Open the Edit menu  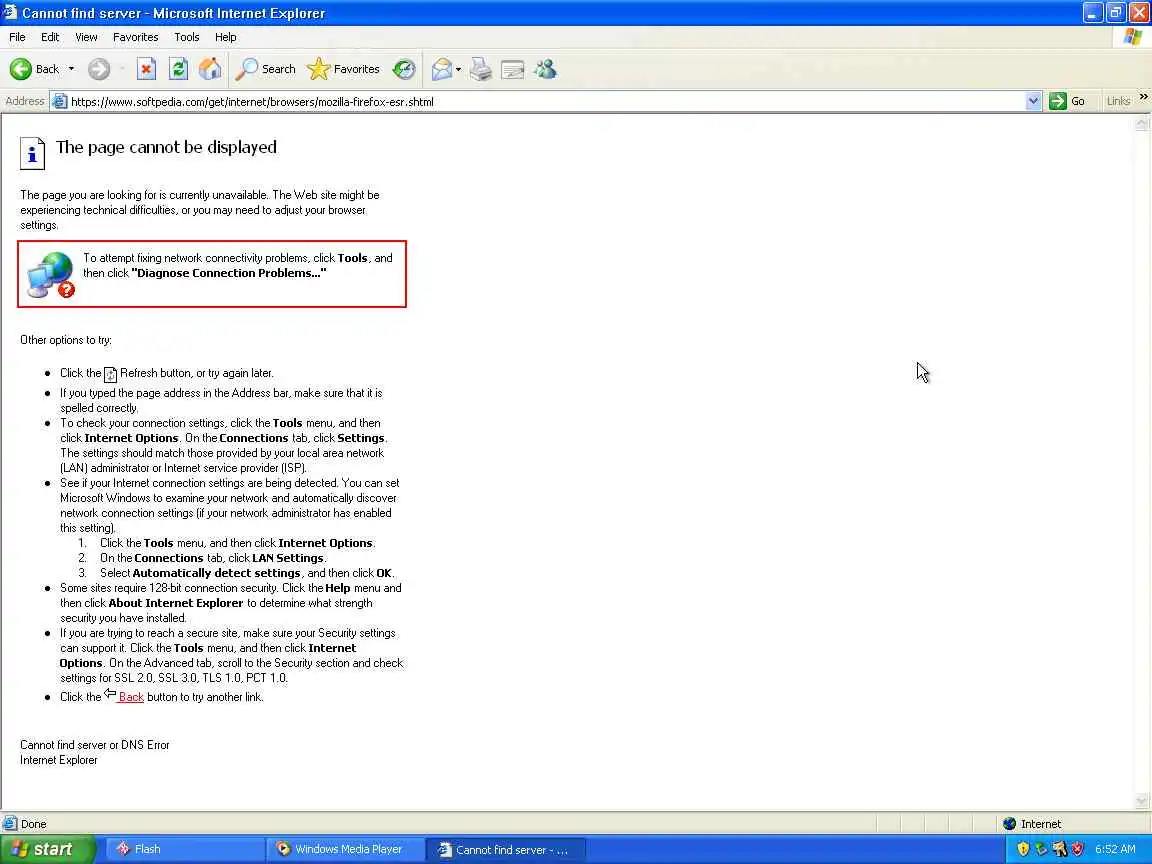pyautogui.click(x=50, y=37)
